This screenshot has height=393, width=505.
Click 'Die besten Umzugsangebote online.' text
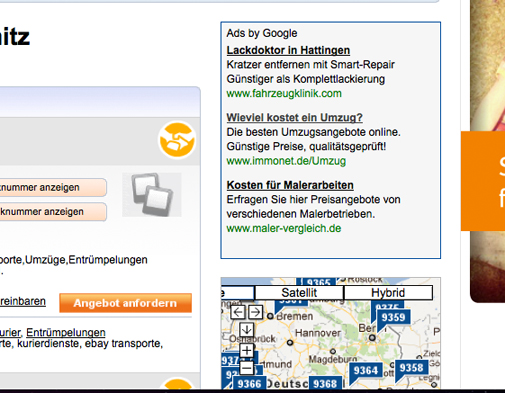[313, 132]
